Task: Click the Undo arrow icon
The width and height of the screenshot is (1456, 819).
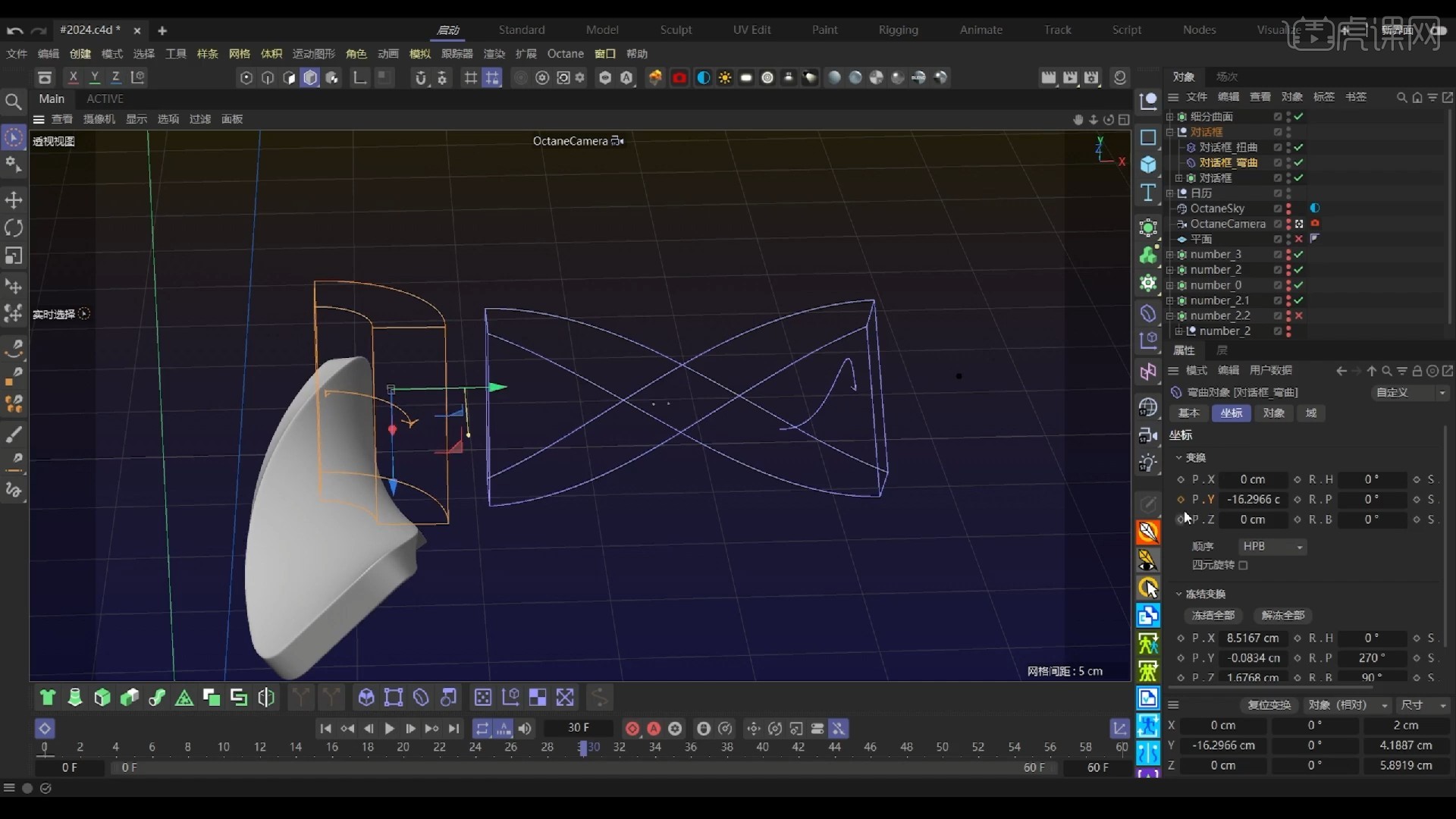Action: (14, 30)
